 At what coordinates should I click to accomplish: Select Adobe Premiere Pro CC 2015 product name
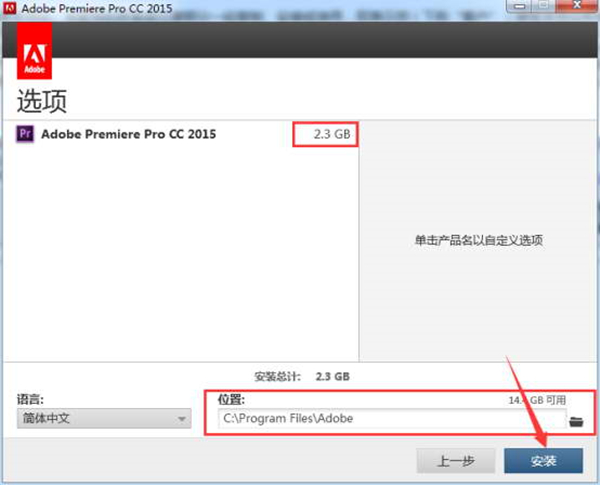pos(129,134)
